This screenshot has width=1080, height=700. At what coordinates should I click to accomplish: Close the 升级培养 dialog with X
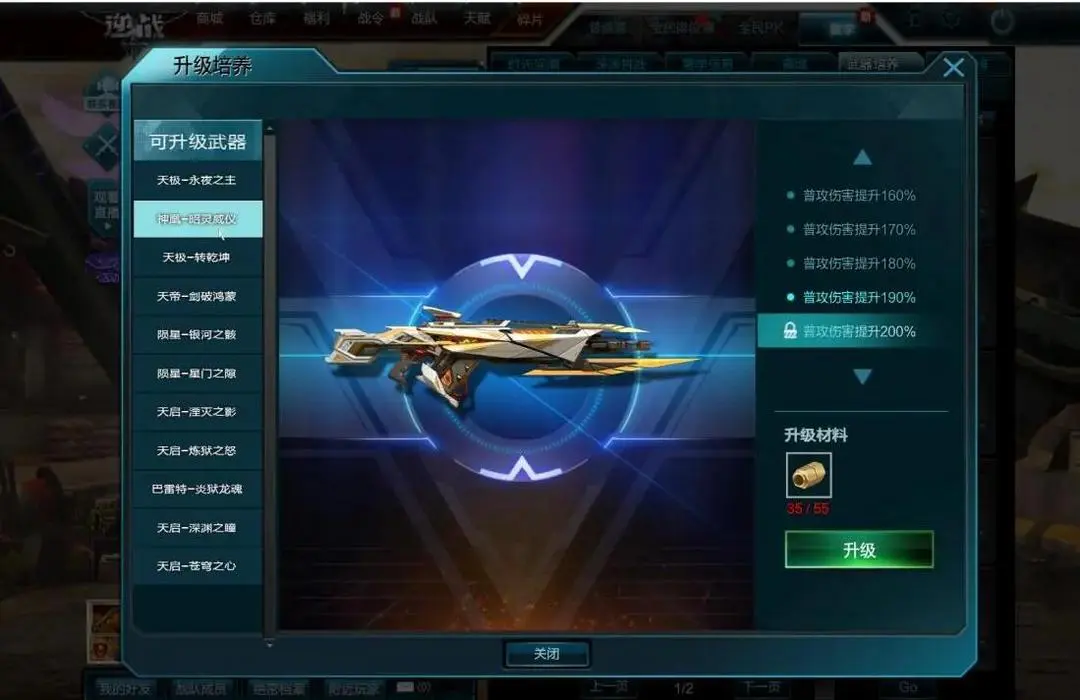tap(953, 68)
